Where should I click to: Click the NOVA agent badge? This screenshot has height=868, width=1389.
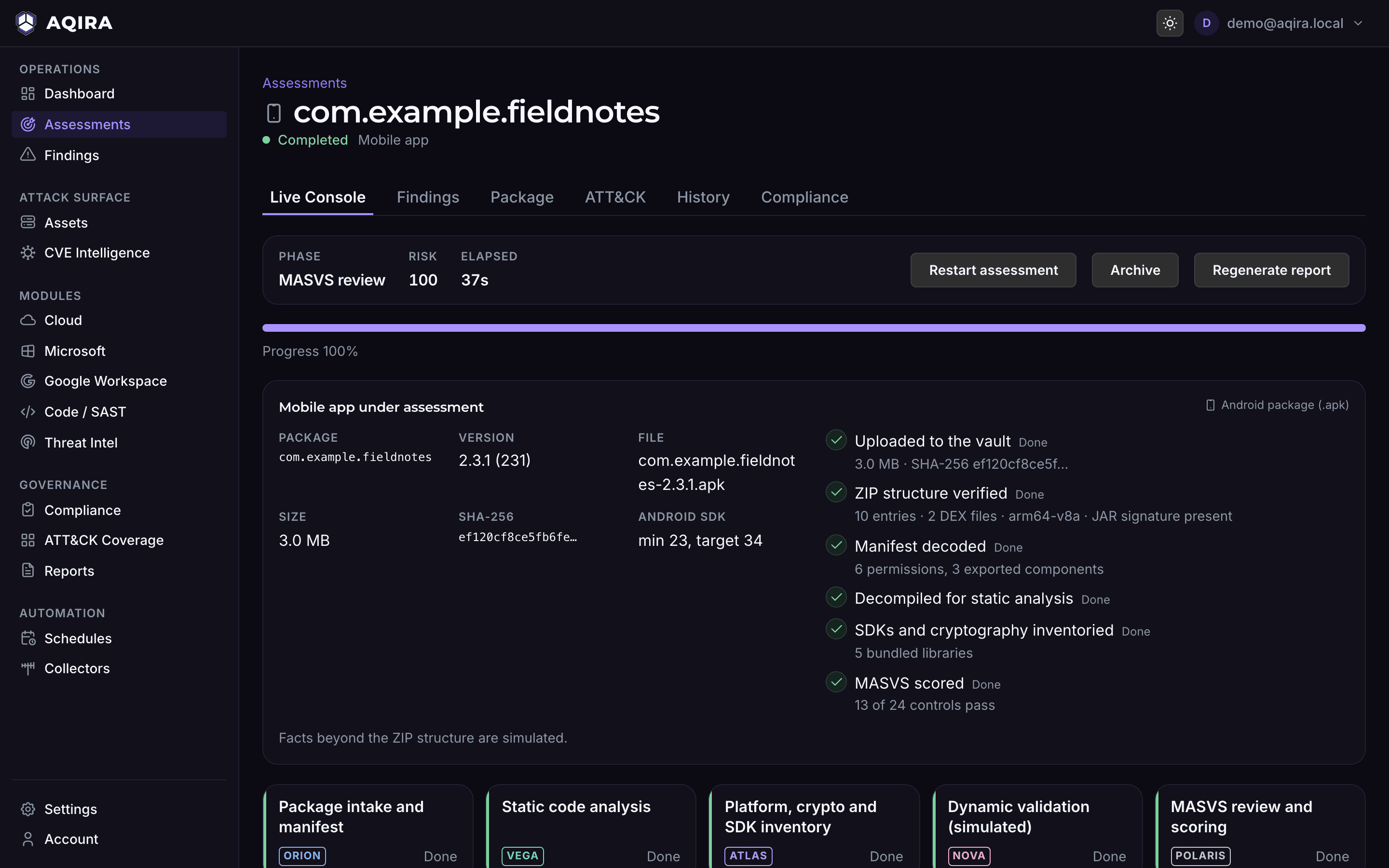point(968,855)
